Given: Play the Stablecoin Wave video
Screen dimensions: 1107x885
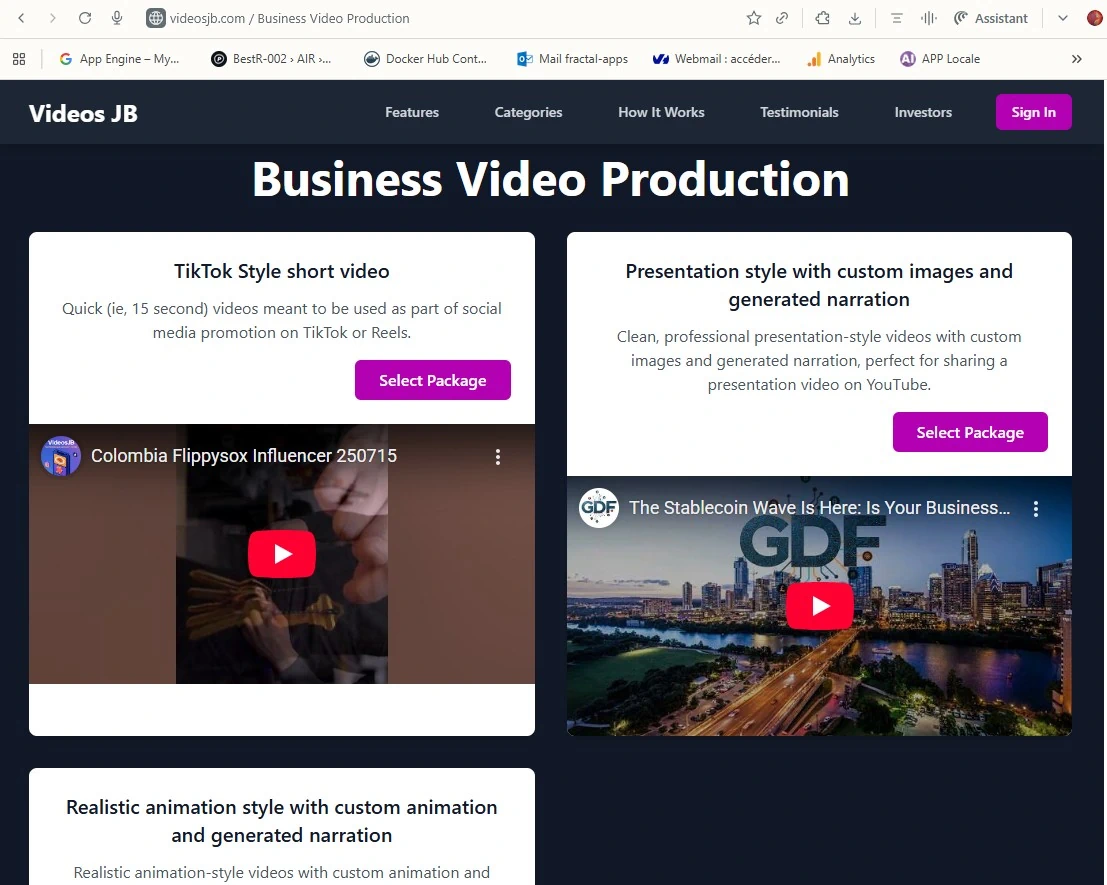Looking at the screenshot, I should [x=819, y=605].
